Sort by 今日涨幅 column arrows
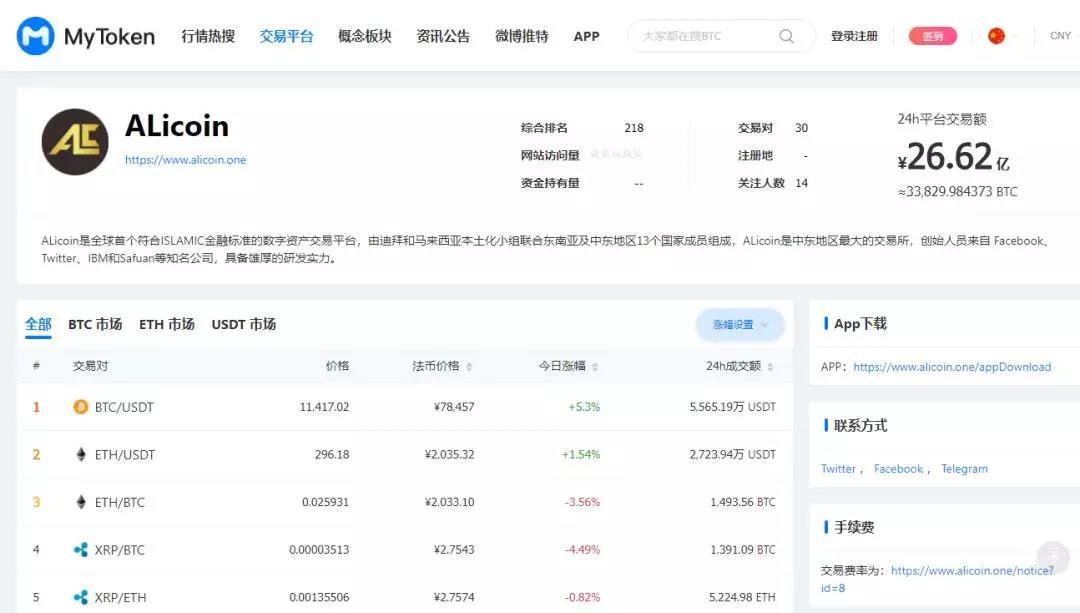This screenshot has height=613, width=1080. pos(595,366)
